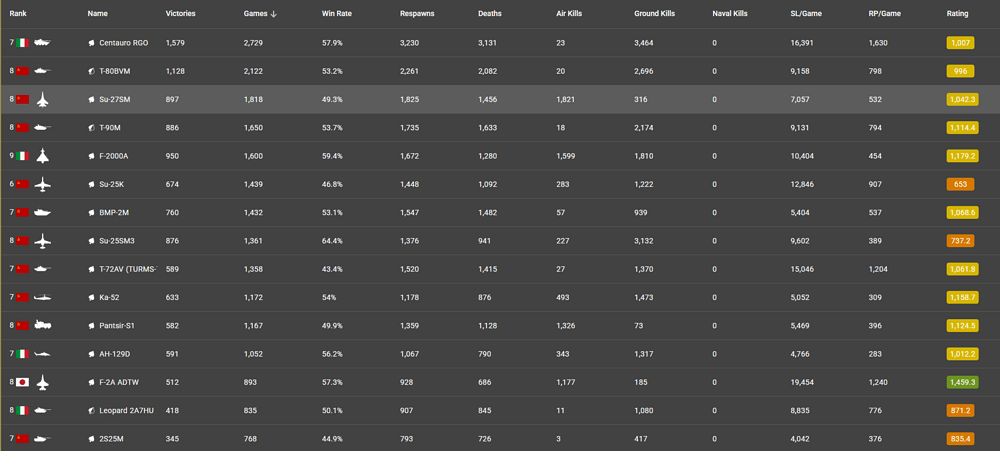Sort table by Games column header
The width and height of the screenshot is (1000, 451).
pos(257,14)
